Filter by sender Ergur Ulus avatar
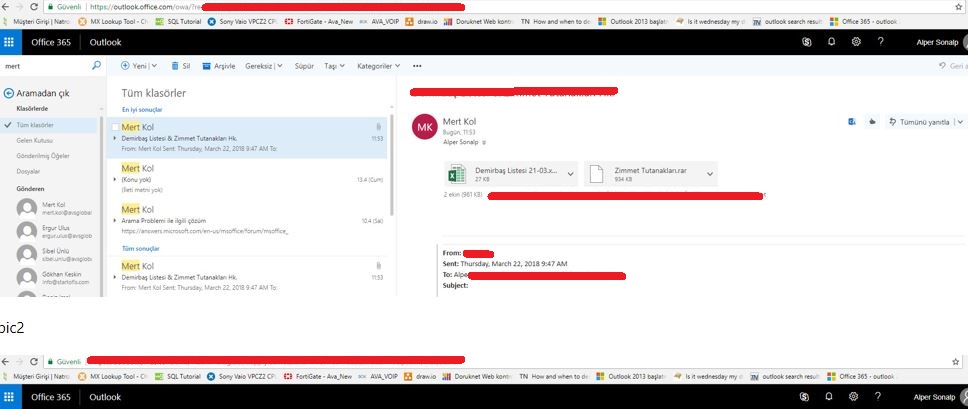 27,231
